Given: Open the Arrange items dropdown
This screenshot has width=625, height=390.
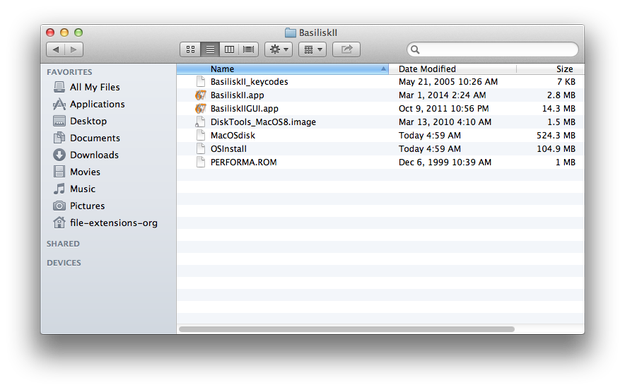Looking at the screenshot, I should [313, 49].
